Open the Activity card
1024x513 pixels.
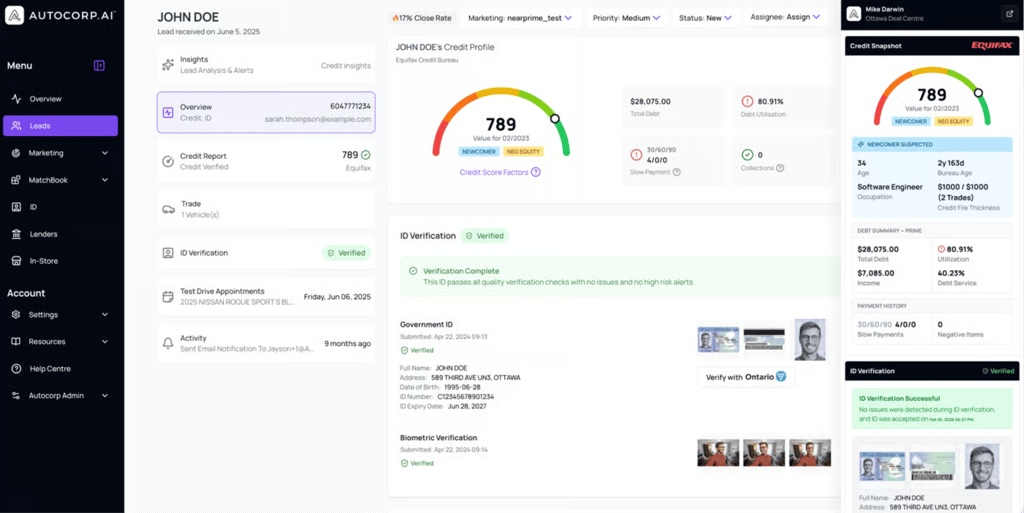266,343
